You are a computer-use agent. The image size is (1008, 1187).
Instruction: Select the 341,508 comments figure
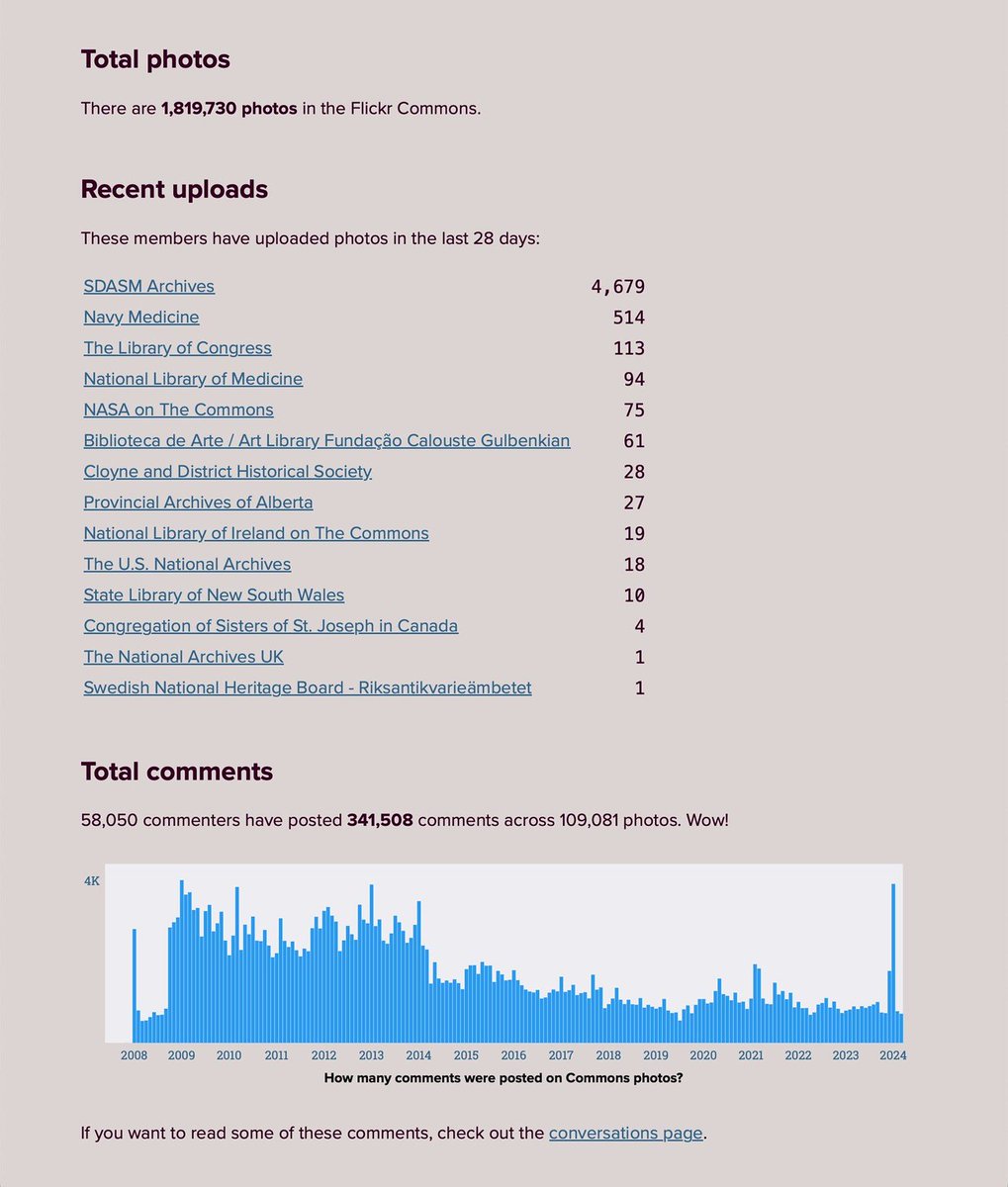coord(380,820)
